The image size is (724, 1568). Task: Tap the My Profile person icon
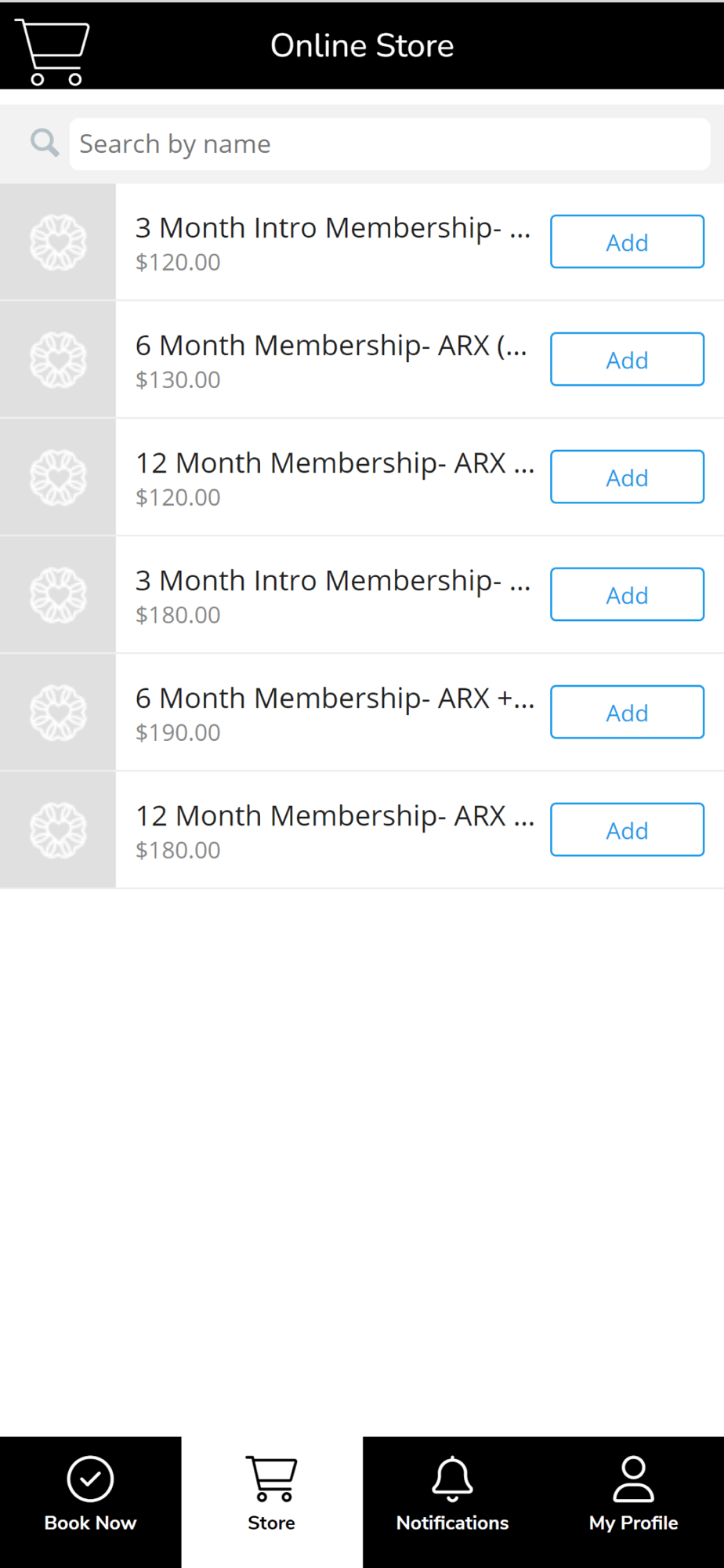[633, 1479]
